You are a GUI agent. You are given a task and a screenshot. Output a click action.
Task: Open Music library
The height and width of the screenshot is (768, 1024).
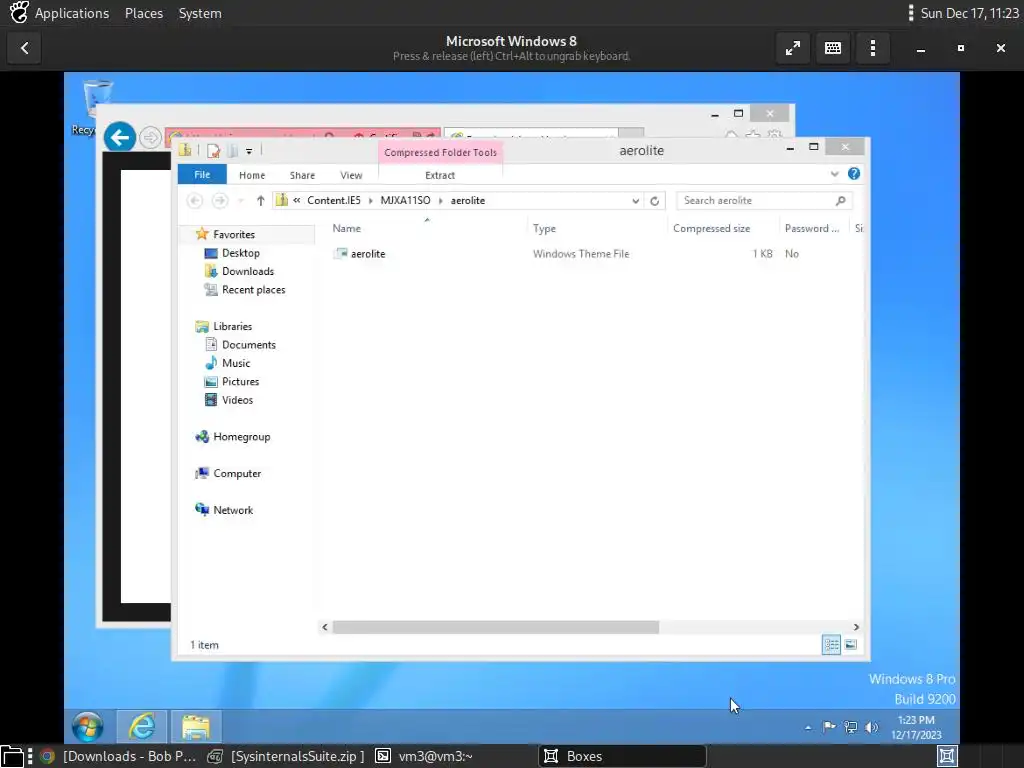coord(236,363)
